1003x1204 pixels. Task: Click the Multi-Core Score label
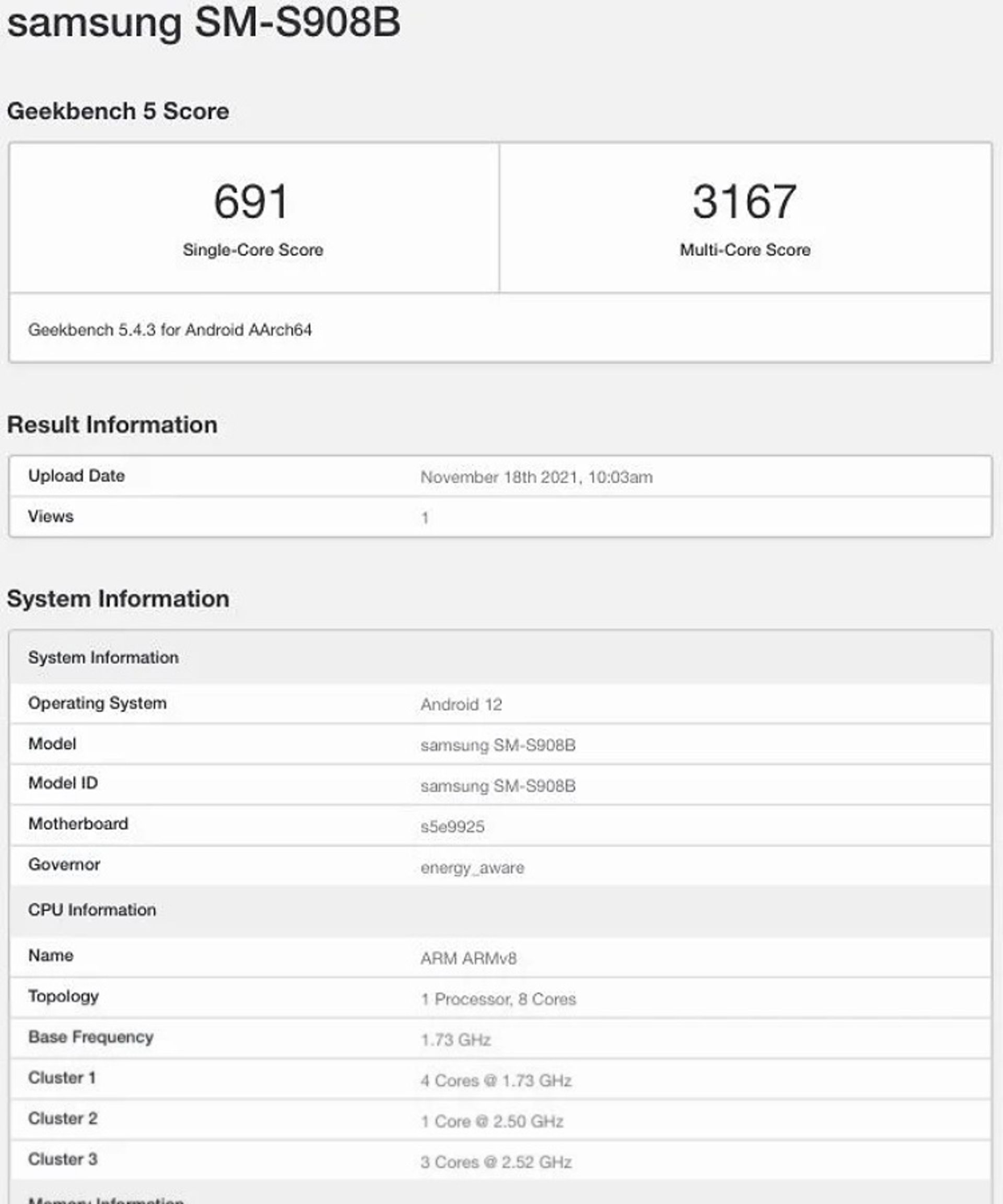pyautogui.click(x=744, y=250)
